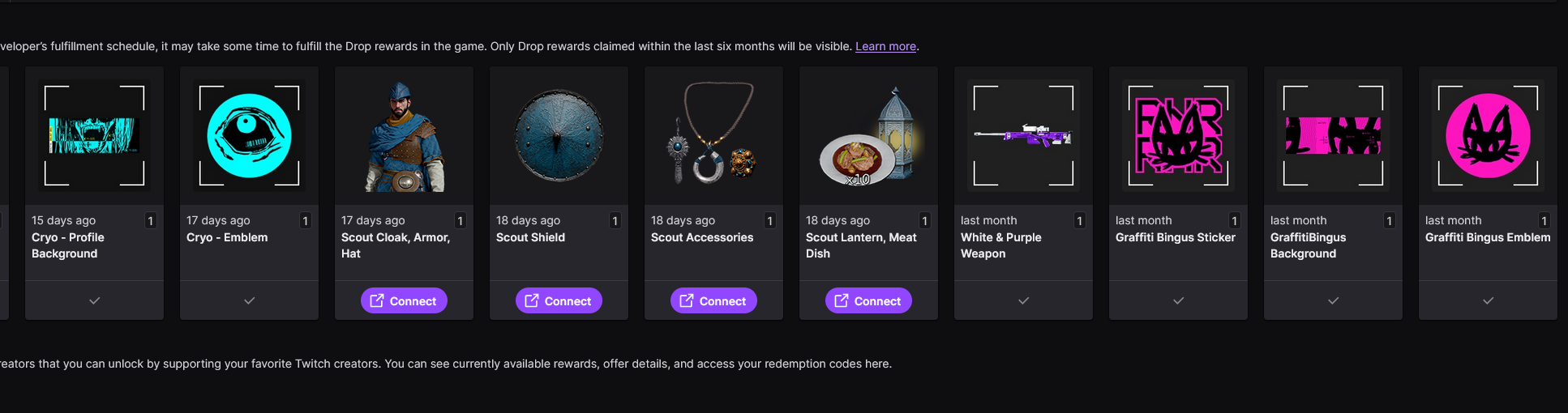Select the Scout Accessories necklace image
This screenshot has height=413, width=1568.
(x=713, y=135)
